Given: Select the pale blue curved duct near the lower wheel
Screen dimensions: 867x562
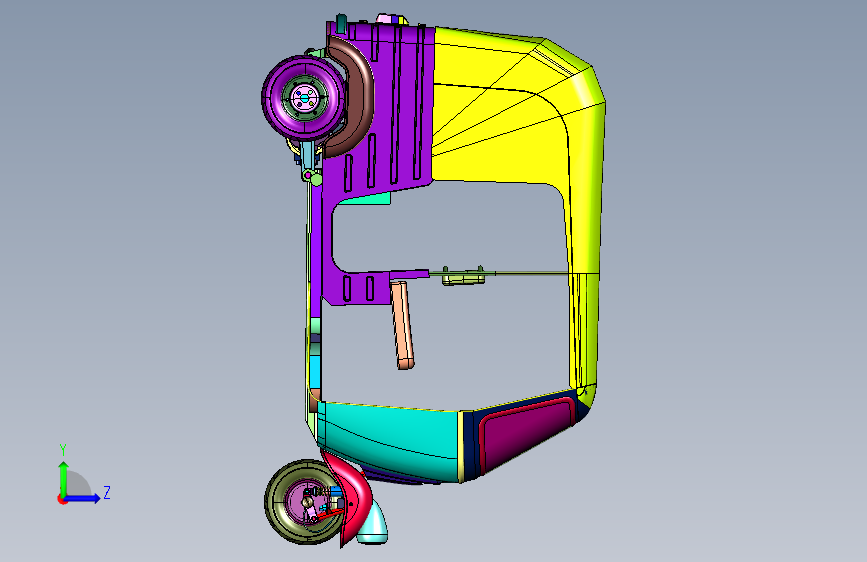Looking at the screenshot, I should point(374,525).
